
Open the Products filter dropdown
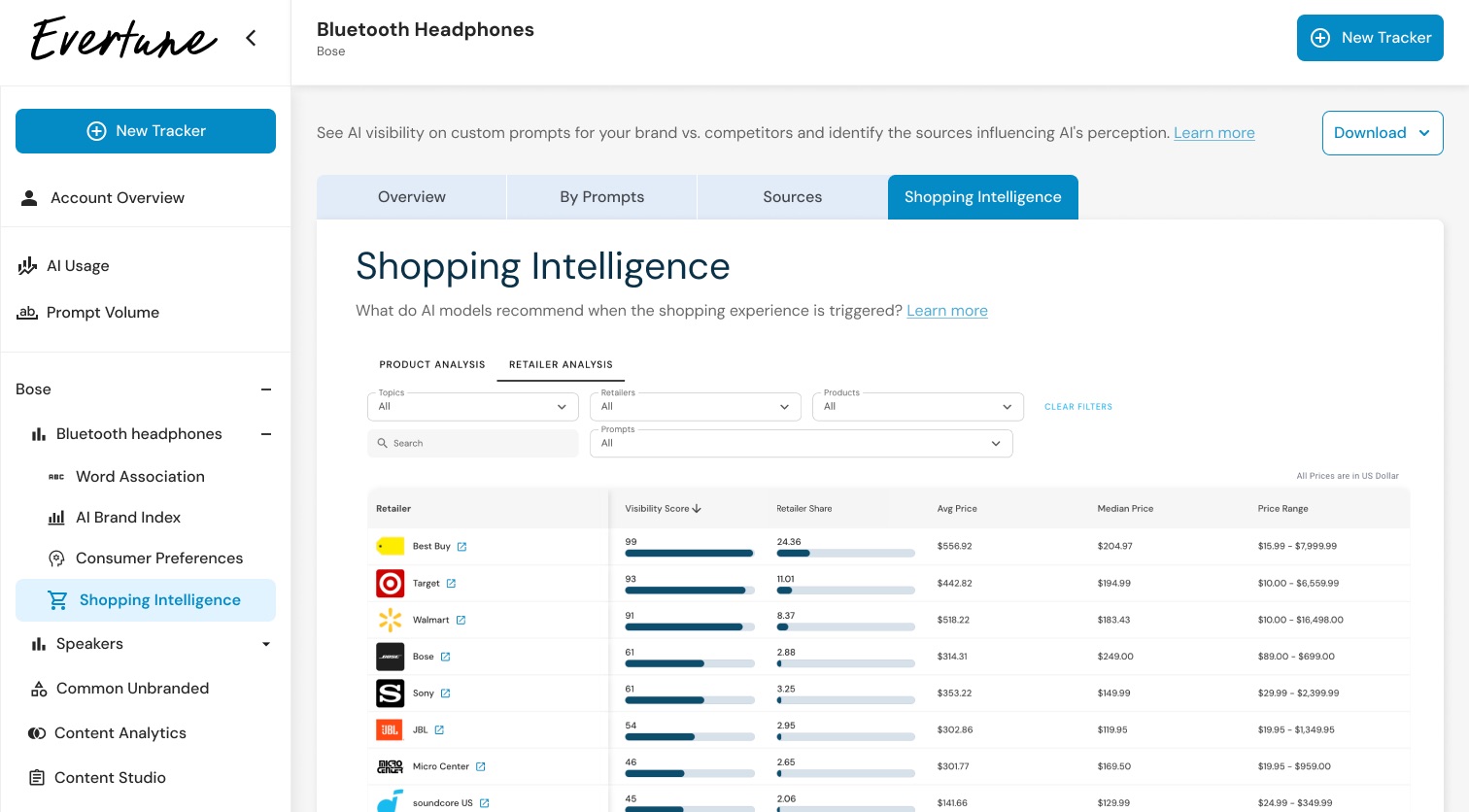click(918, 407)
